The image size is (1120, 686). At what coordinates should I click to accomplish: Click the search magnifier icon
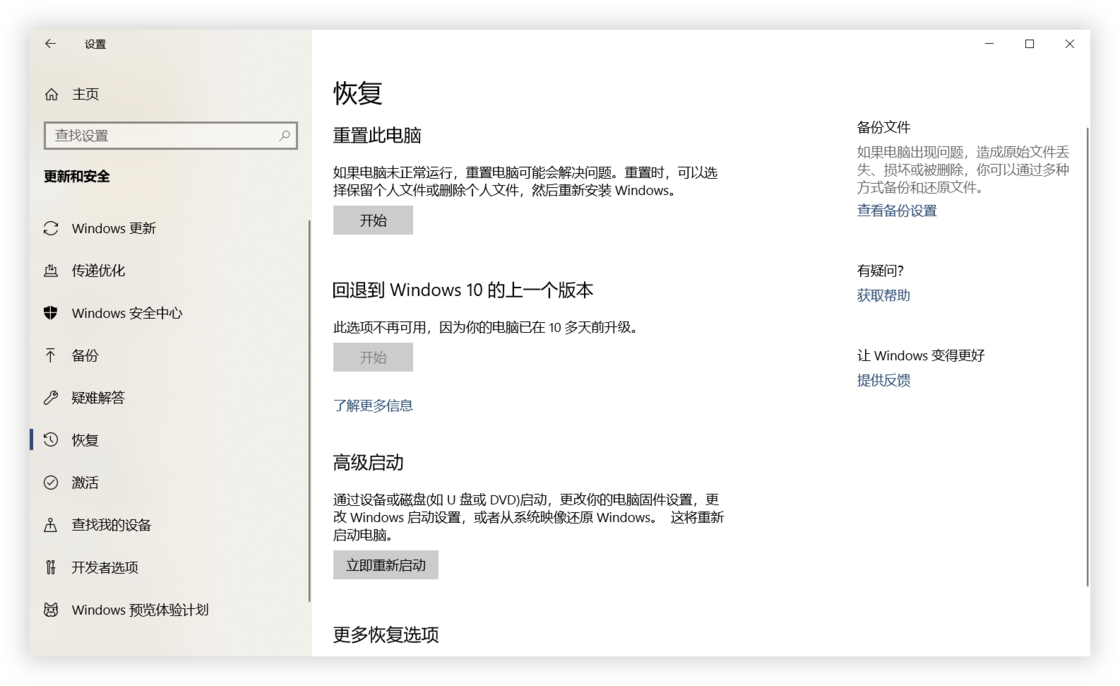click(284, 135)
